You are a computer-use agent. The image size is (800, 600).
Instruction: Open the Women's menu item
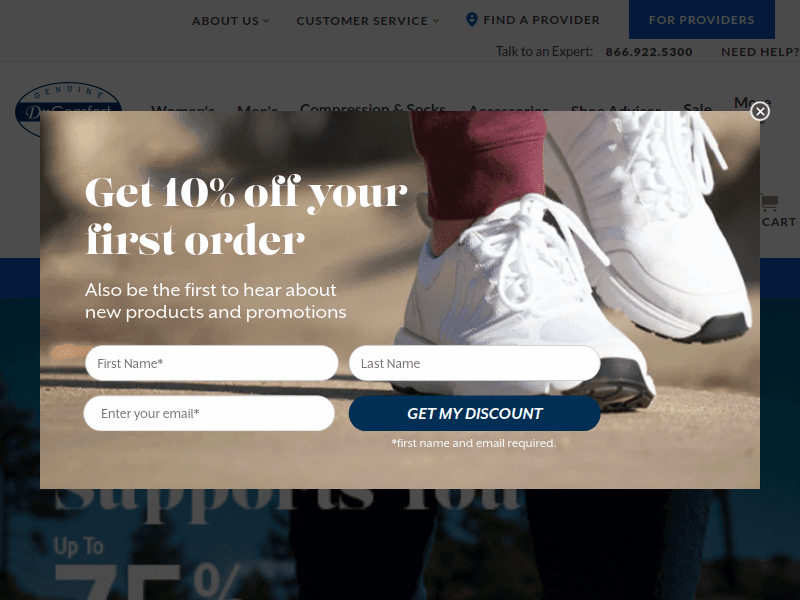(183, 108)
